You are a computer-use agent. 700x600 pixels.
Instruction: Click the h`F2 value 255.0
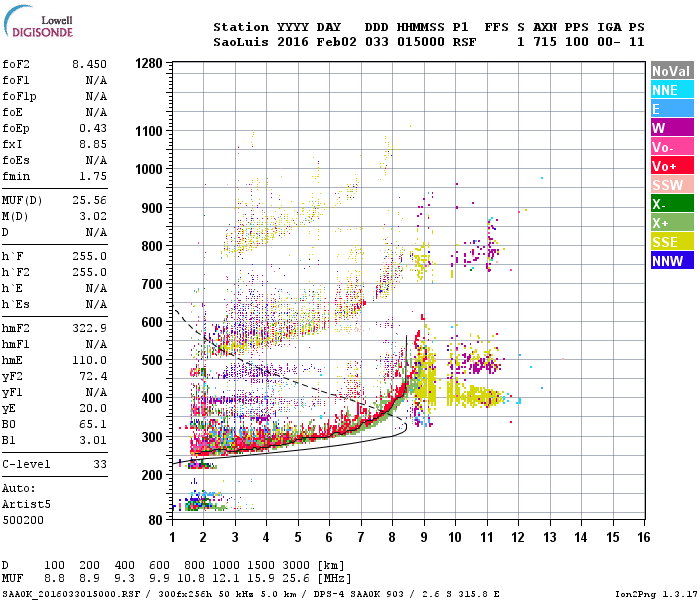pos(89,272)
